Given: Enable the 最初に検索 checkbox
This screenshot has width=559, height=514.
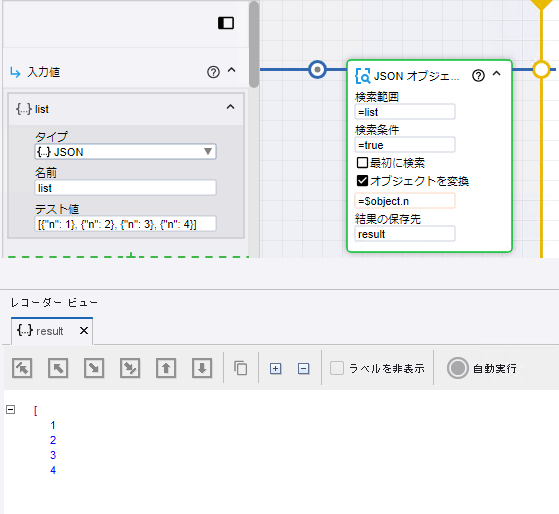Looking at the screenshot, I should [x=362, y=163].
